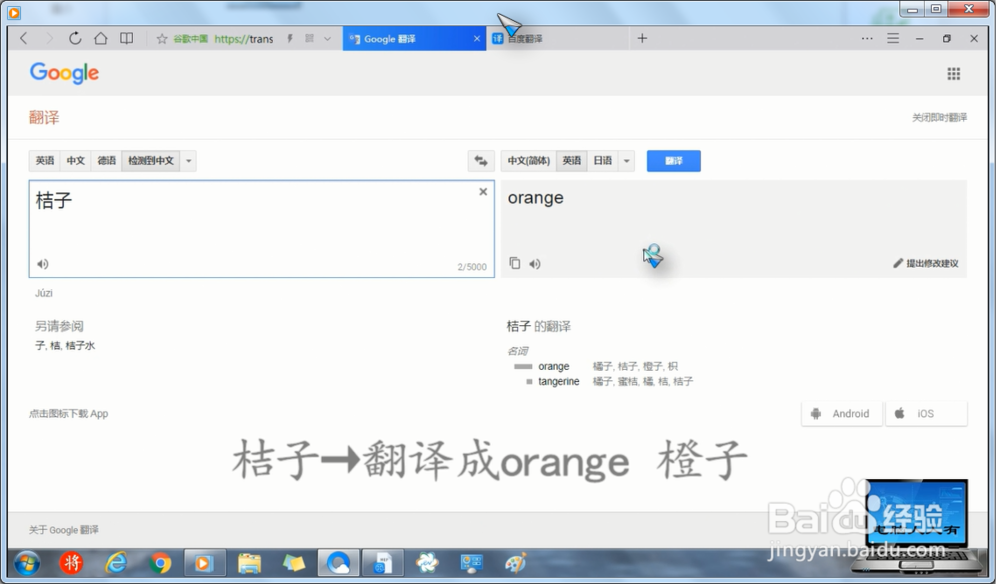The width and height of the screenshot is (1000, 584).
Task: Click 关闭即时翻译 link
Action: pyautogui.click(x=939, y=117)
